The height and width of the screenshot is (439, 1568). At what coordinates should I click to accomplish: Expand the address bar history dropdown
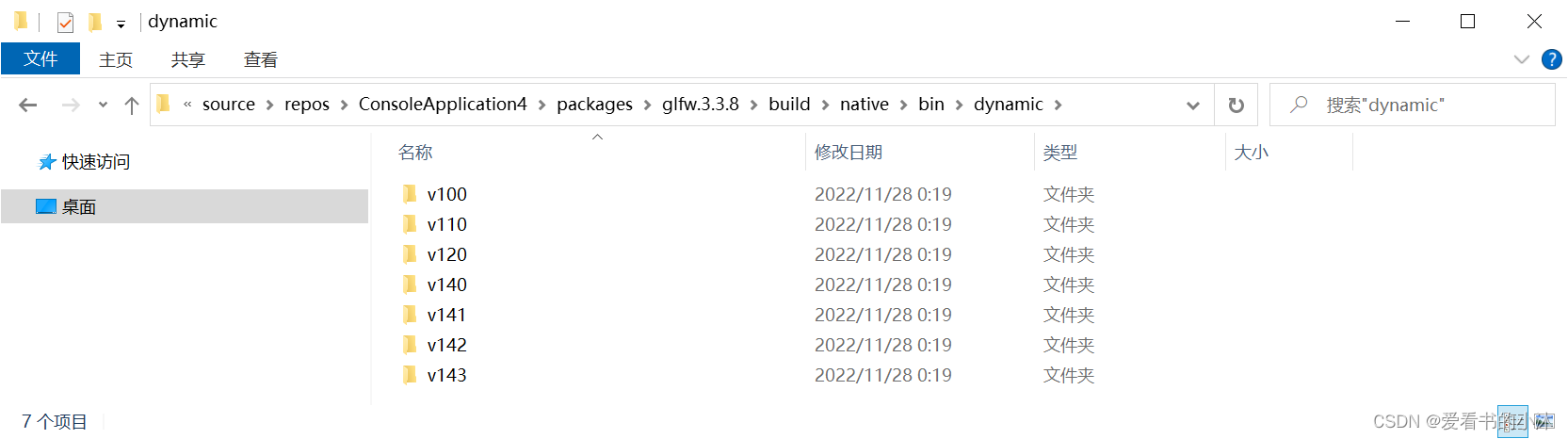pyautogui.click(x=1193, y=106)
